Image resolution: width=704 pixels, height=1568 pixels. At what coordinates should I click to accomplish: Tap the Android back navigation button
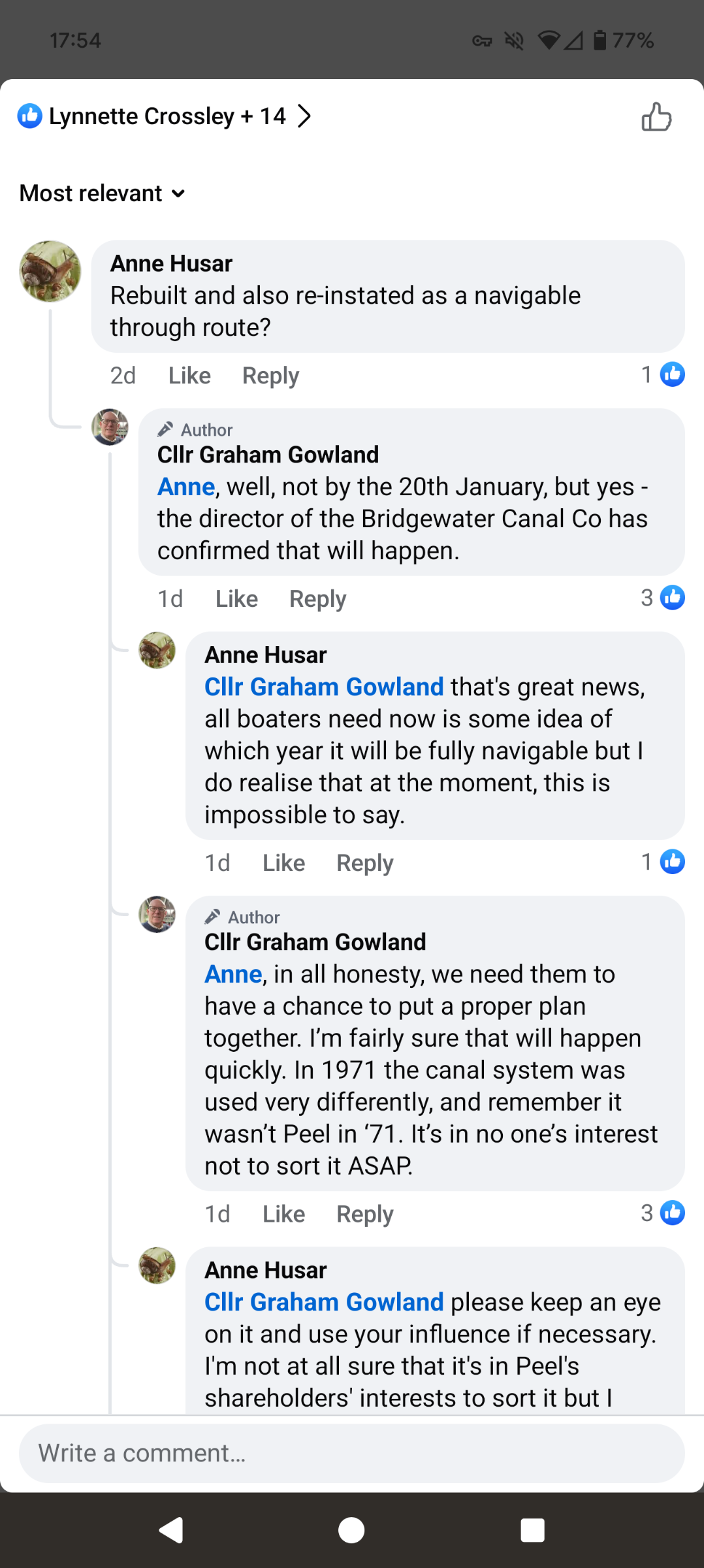tap(172, 1529)
